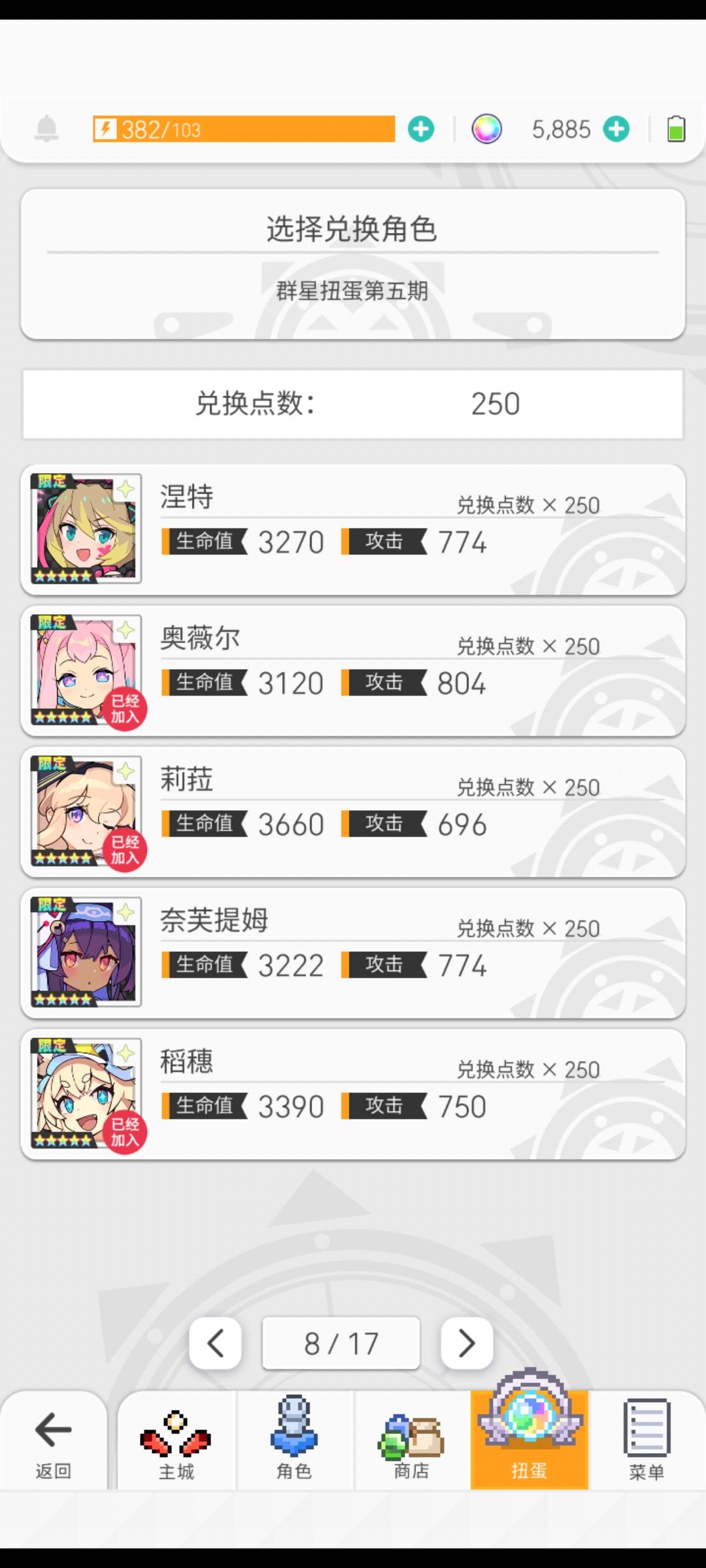Viewport: 706px width, 1568px height.
Task: Tap the orange stamina bar 382/103
Action: [x=243, y=129]
